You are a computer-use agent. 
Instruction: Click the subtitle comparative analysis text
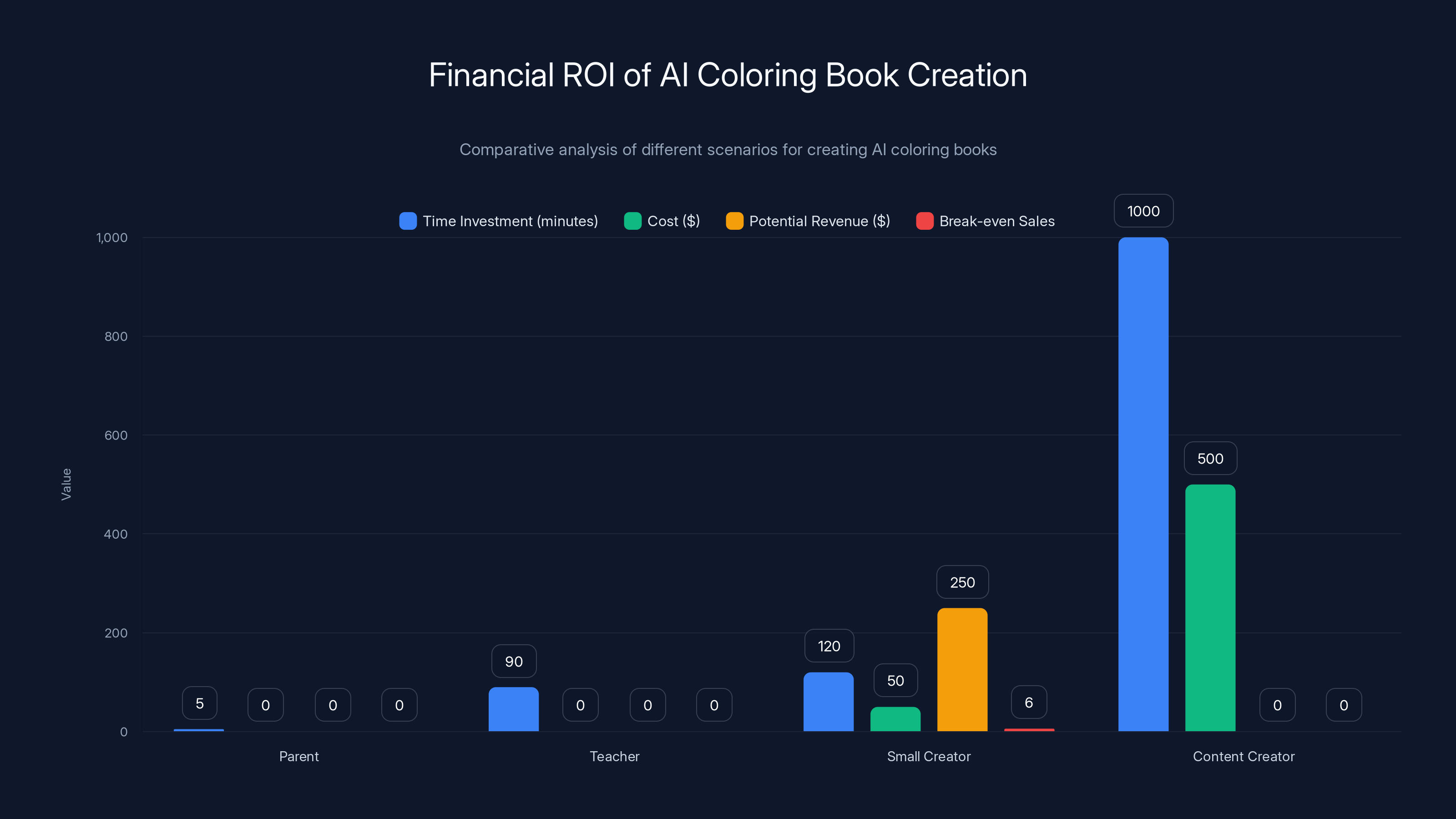728,150
